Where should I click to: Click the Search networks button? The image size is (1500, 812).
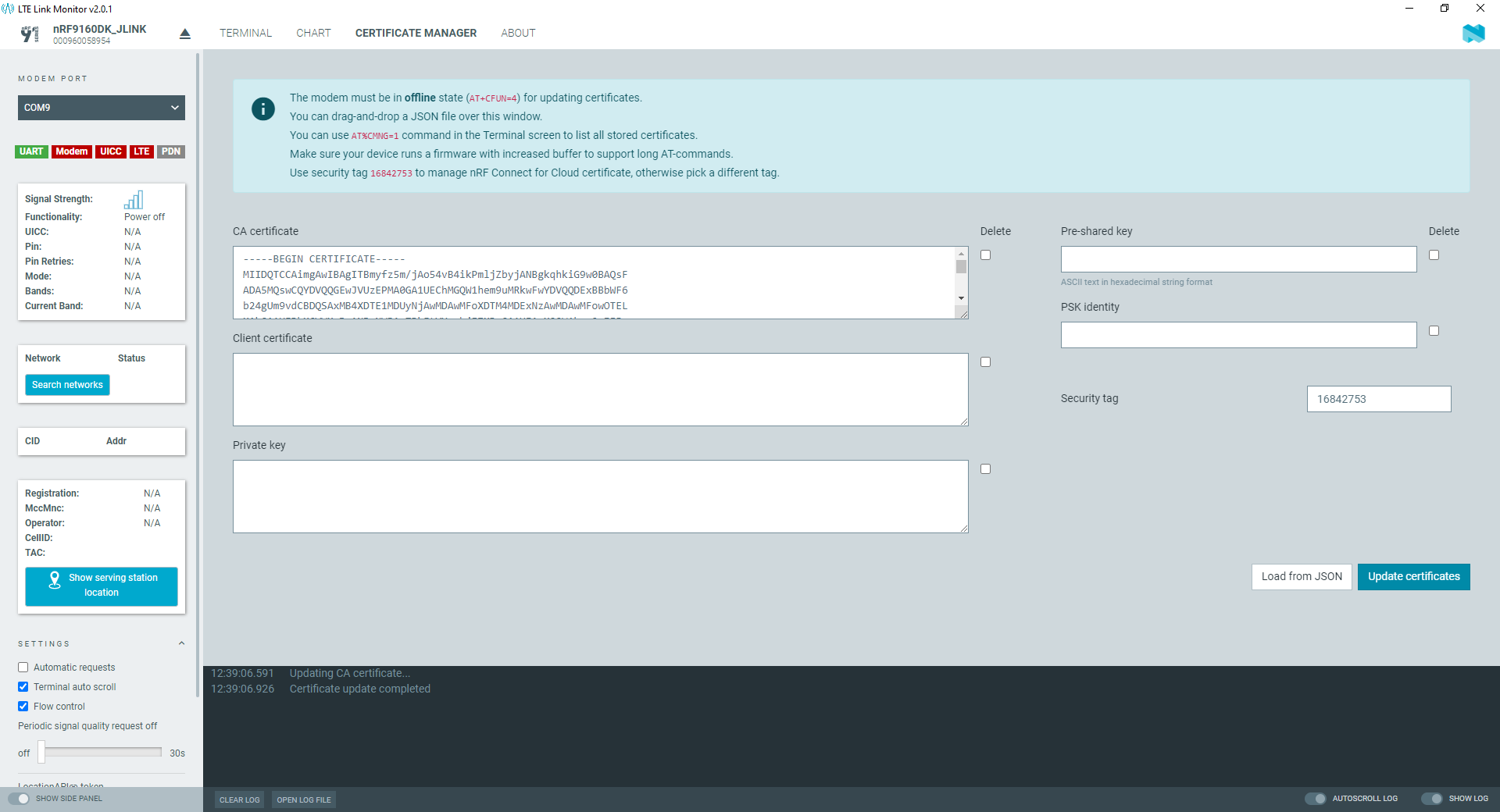67,384
